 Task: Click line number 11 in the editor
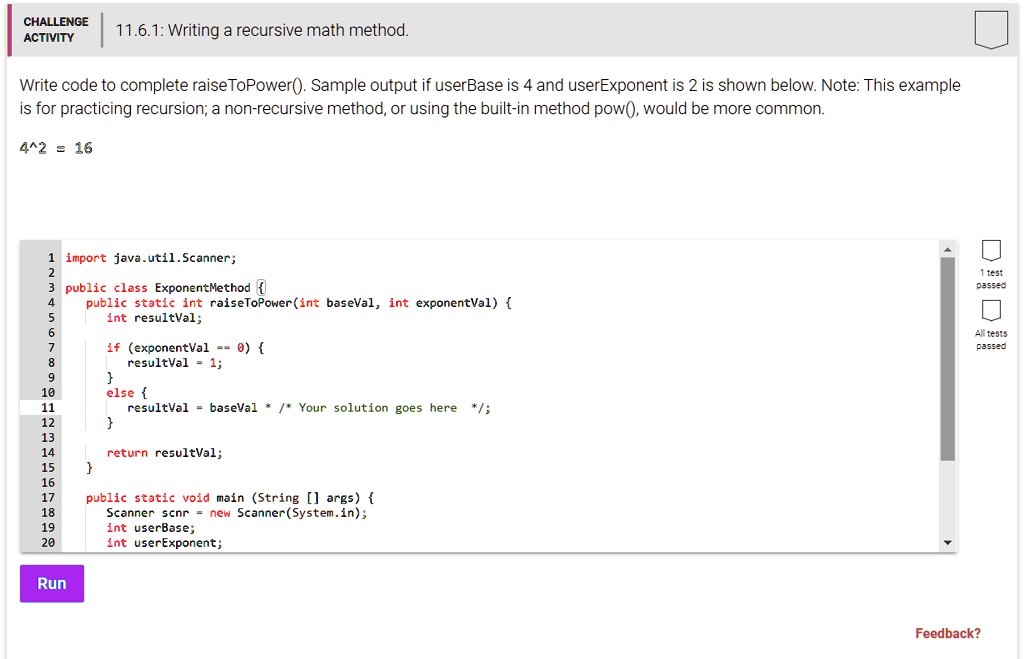tap(46, 407)
